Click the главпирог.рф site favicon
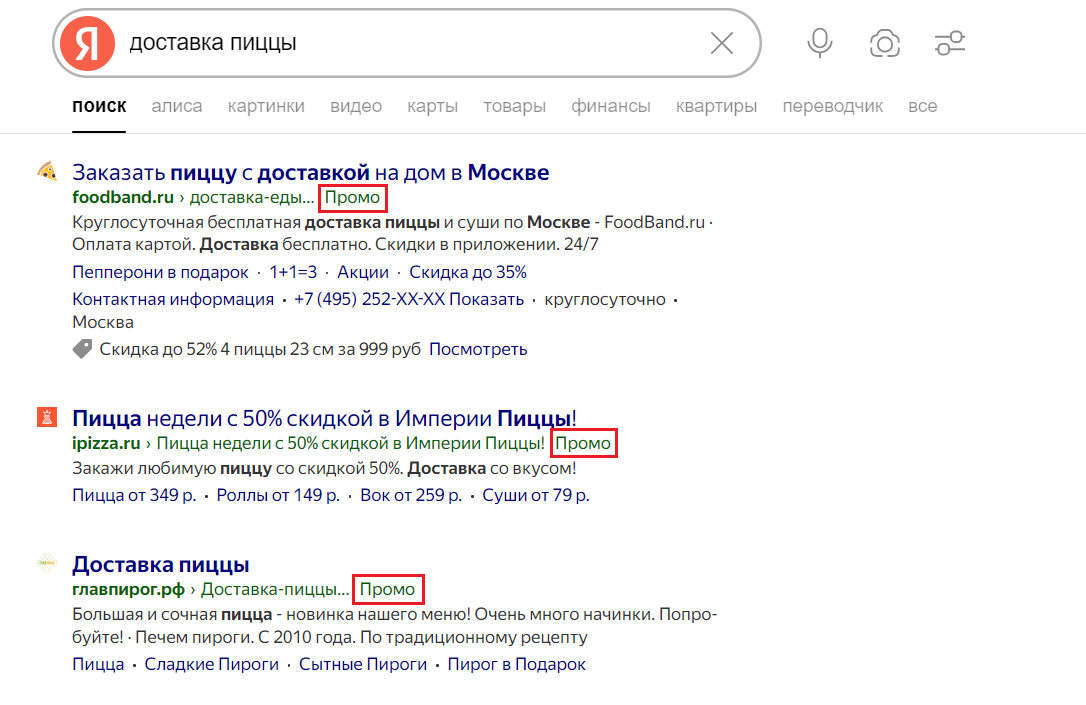Viewport: 1086px width, 705px height. click(46, 563)
